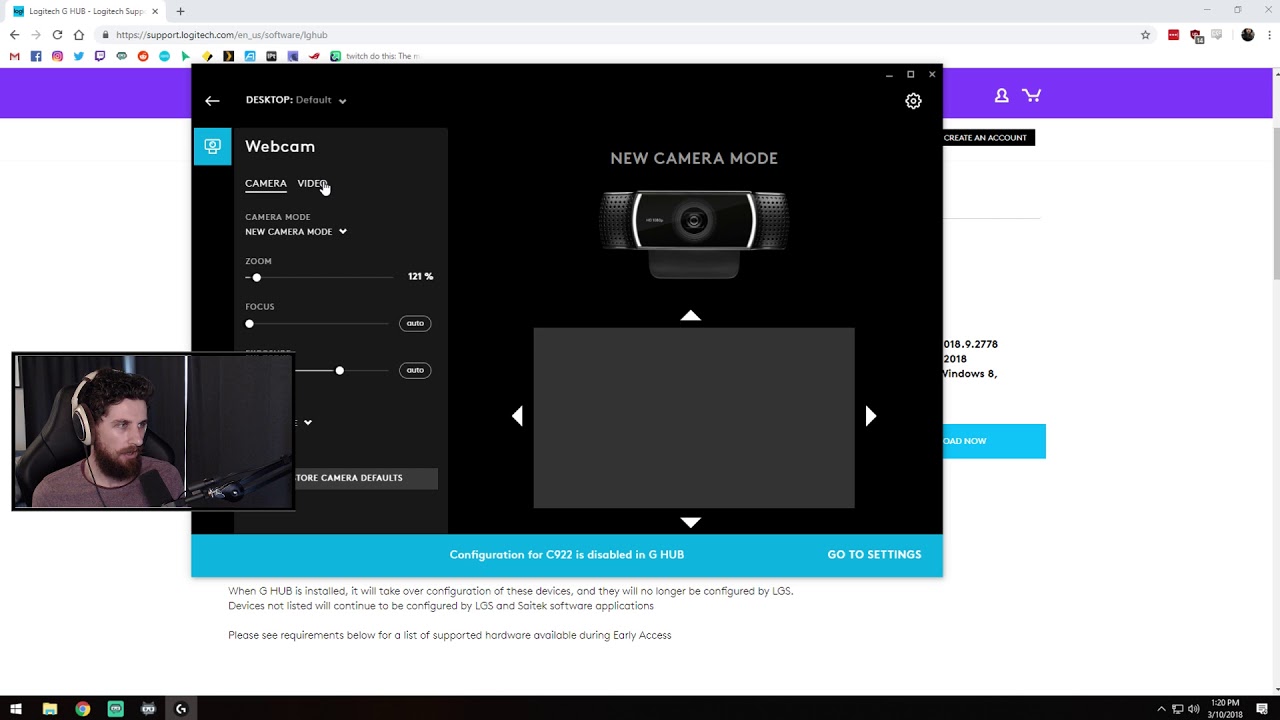Select the Logitech G HUB browser tab

pos(86,11)
